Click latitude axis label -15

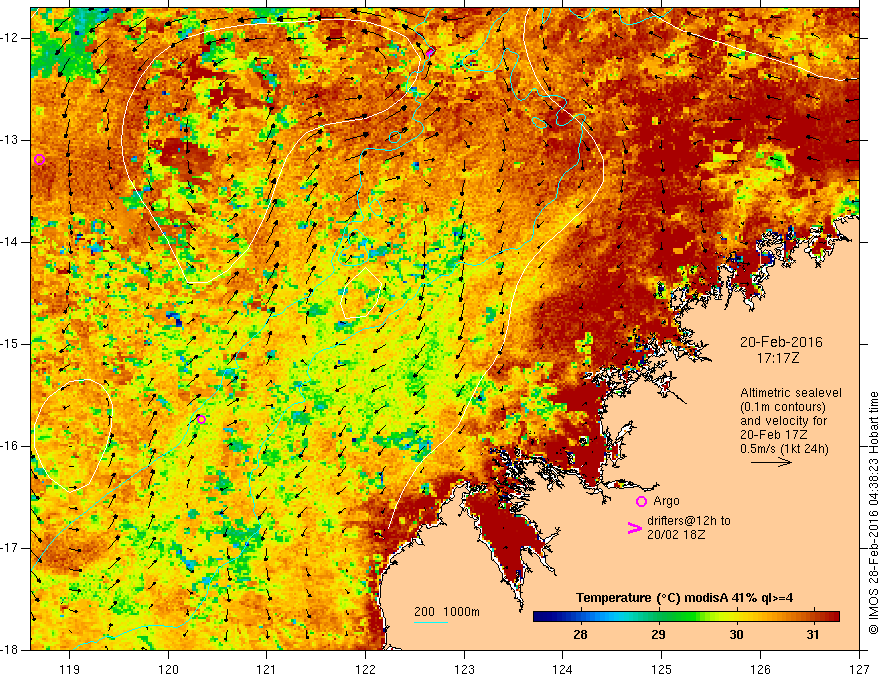click(x=9, y=344)
